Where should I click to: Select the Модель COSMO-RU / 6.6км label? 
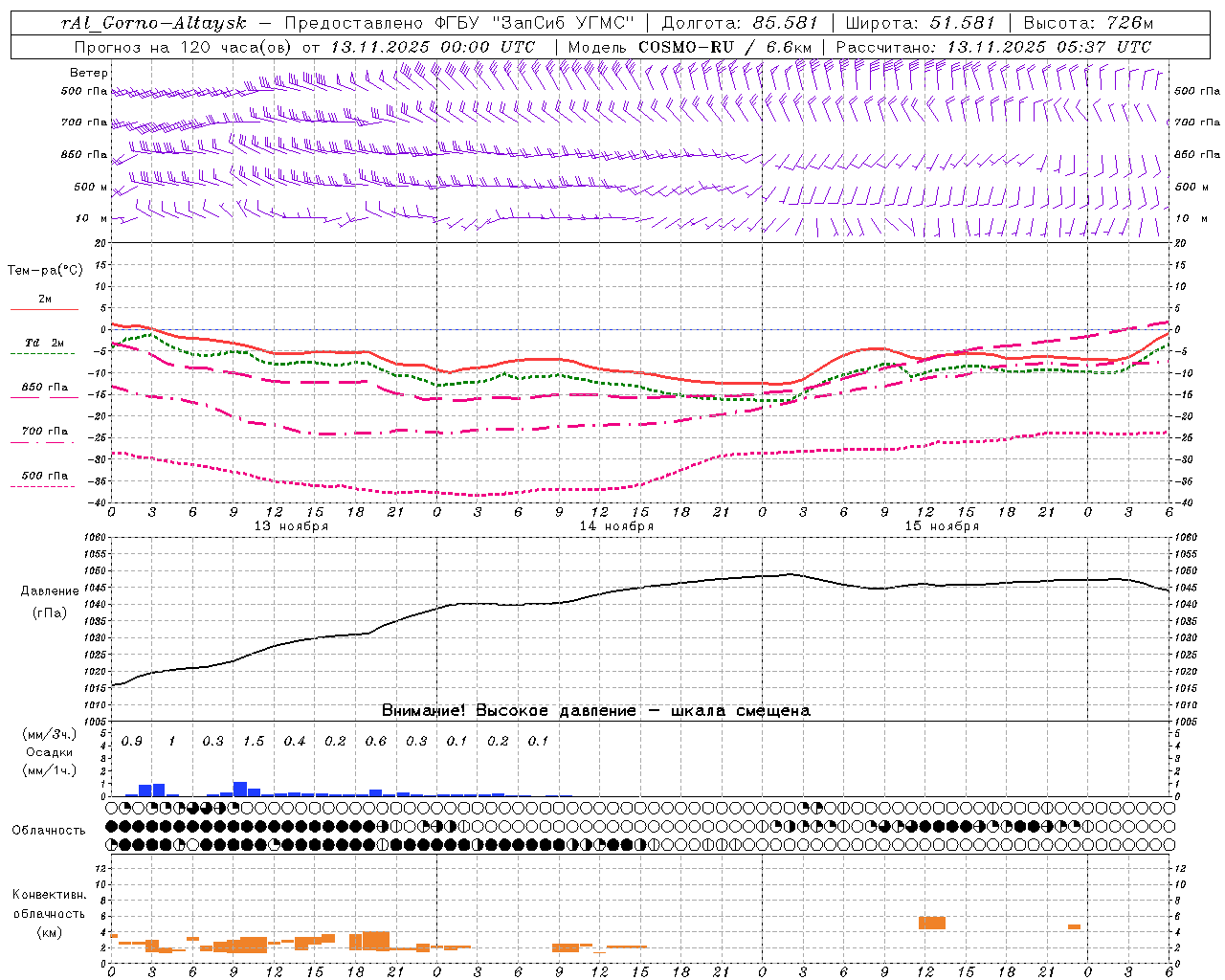point(689,47)
